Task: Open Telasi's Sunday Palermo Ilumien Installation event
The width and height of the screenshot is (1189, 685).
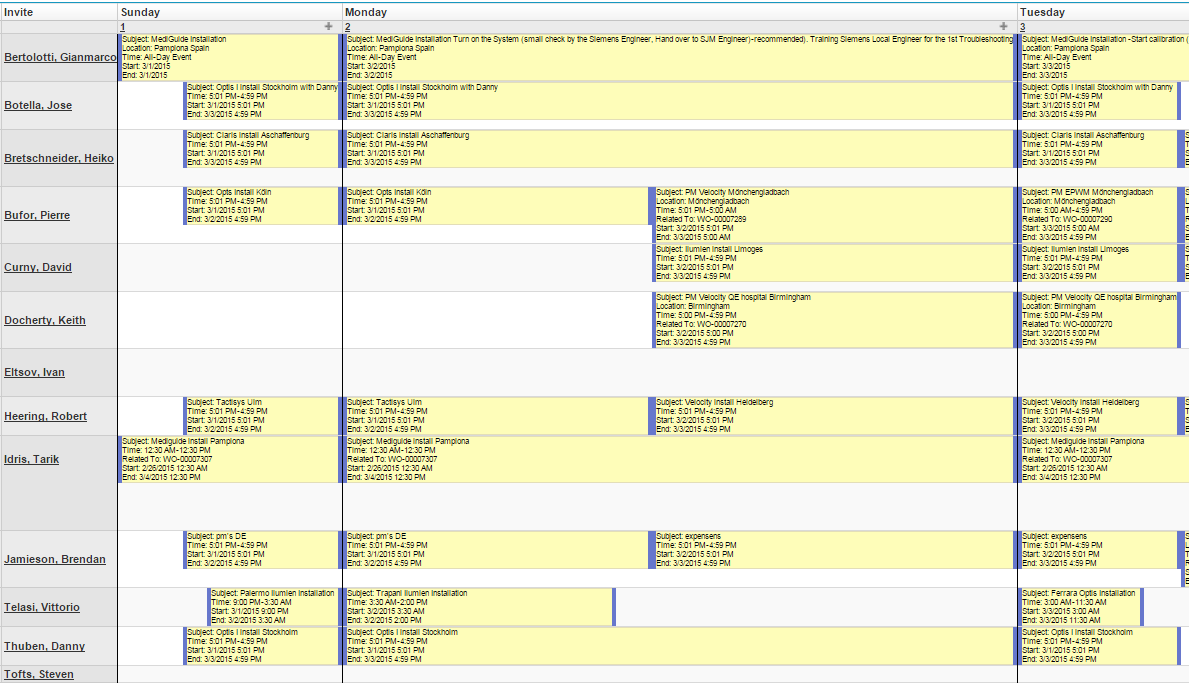Action: point(274,607)
